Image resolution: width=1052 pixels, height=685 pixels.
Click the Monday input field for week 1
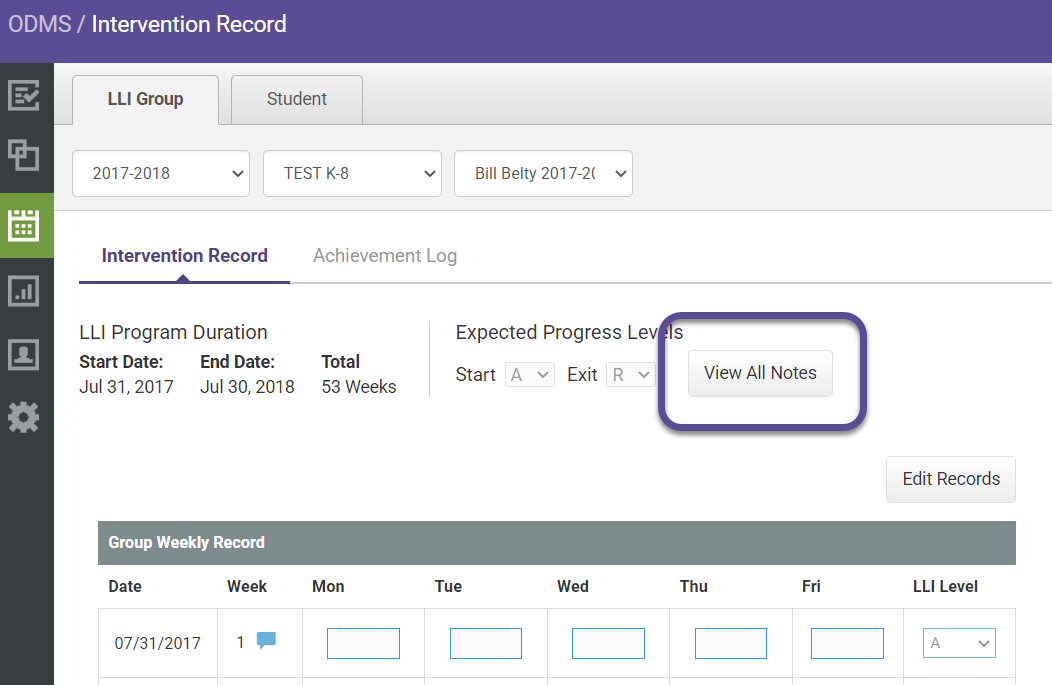click(x=362, y=642)
